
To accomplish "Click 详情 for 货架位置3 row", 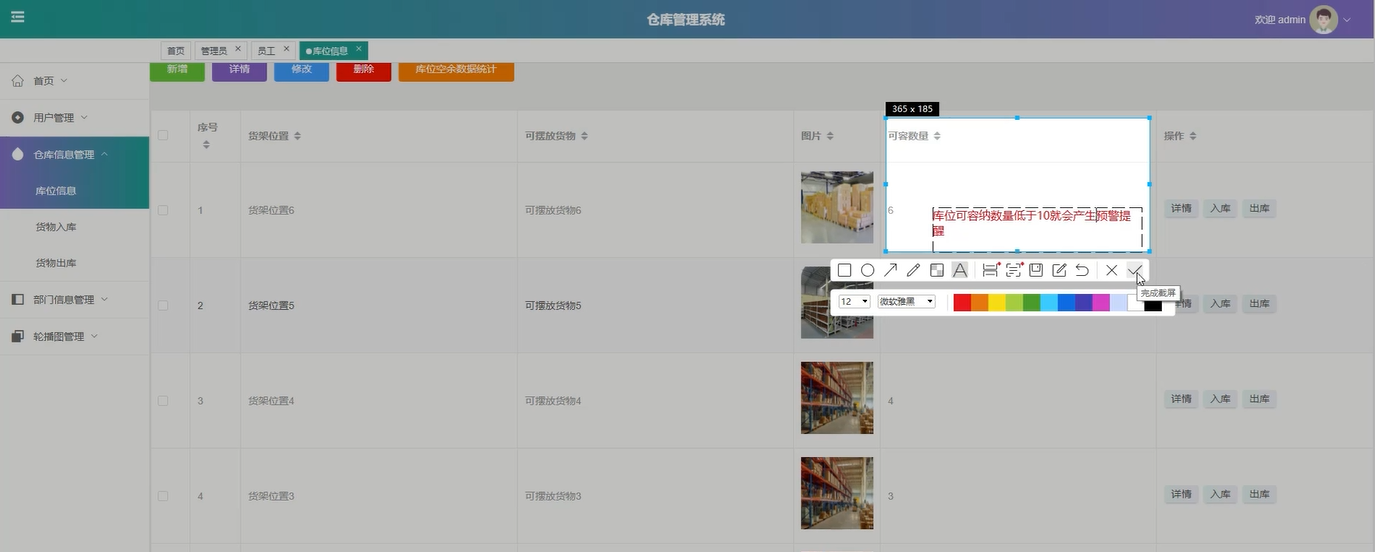I will 1181,494.
